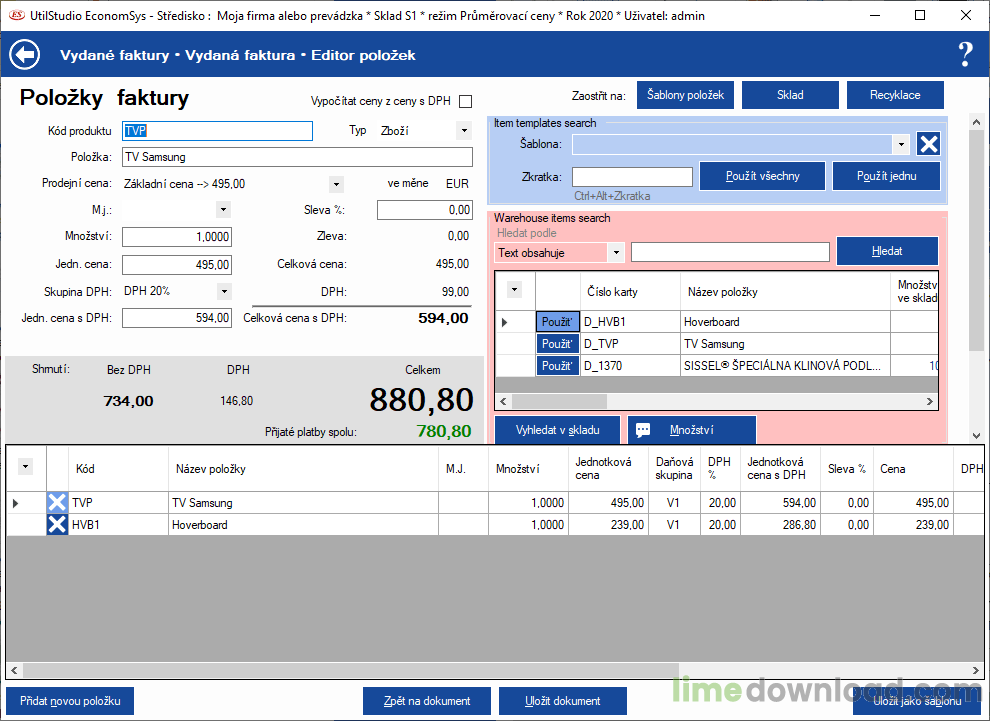Image resolution: width=990 pixels, height=721 pixels.
Task: Delete the TVP row using its X icon
Action: pos(57,503)
